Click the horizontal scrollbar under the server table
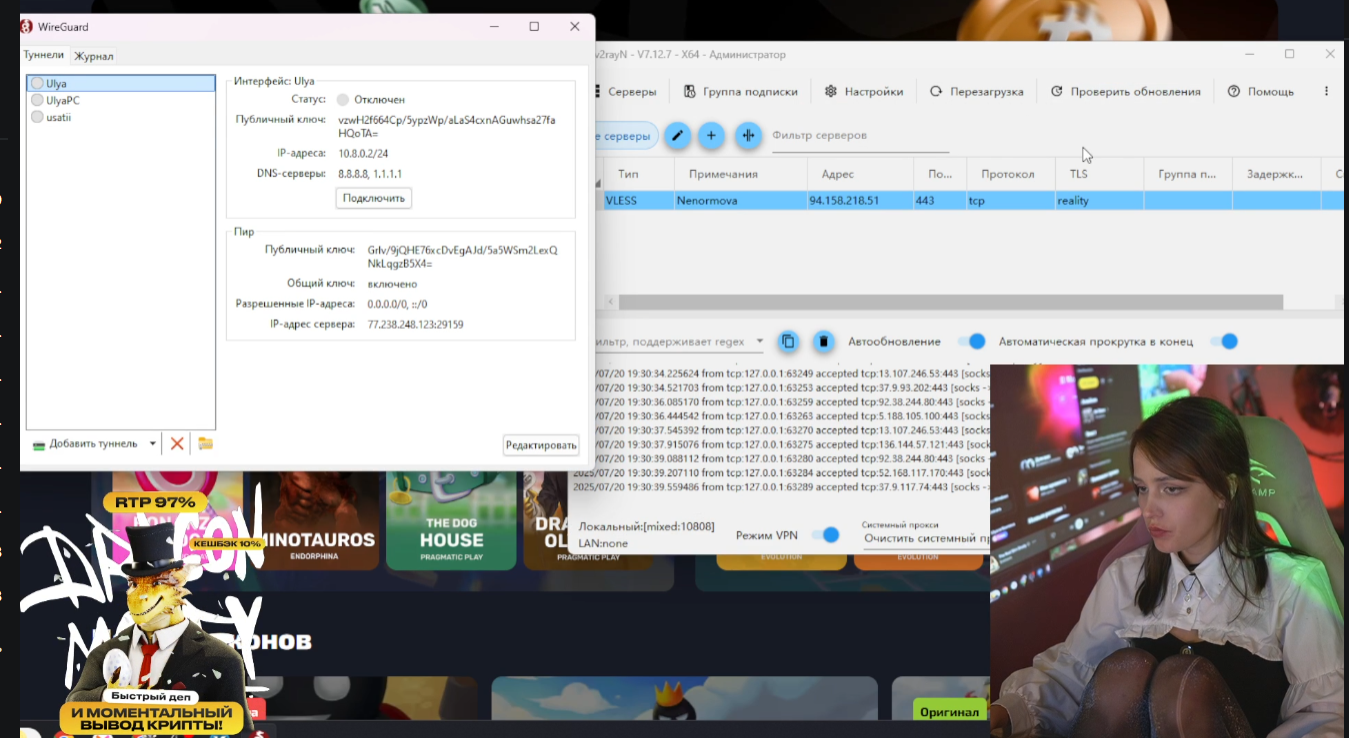The image size is (1349, 738). [x=950, y=302]
